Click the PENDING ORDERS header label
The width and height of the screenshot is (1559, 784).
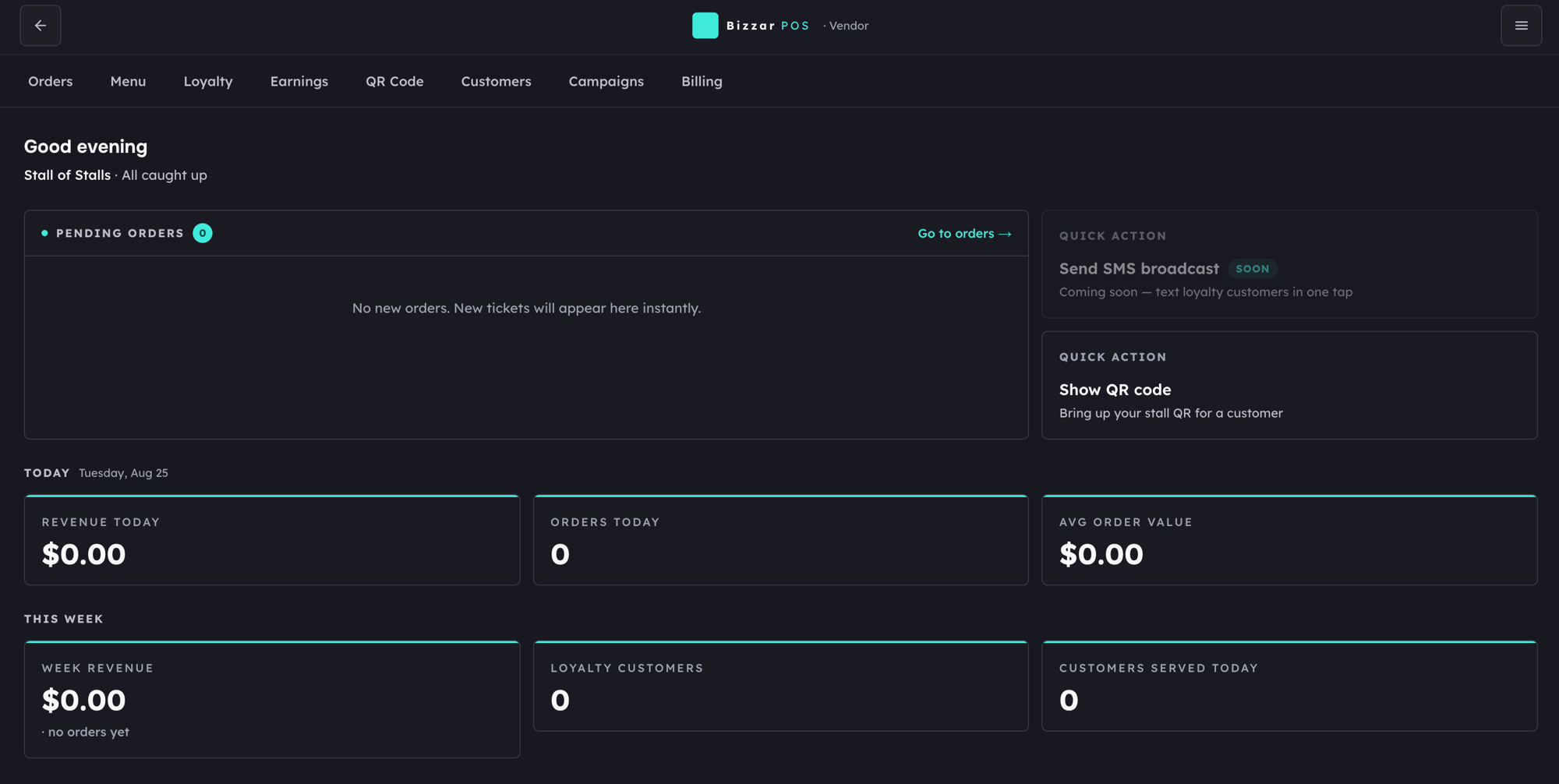click(x=120, y=233)
